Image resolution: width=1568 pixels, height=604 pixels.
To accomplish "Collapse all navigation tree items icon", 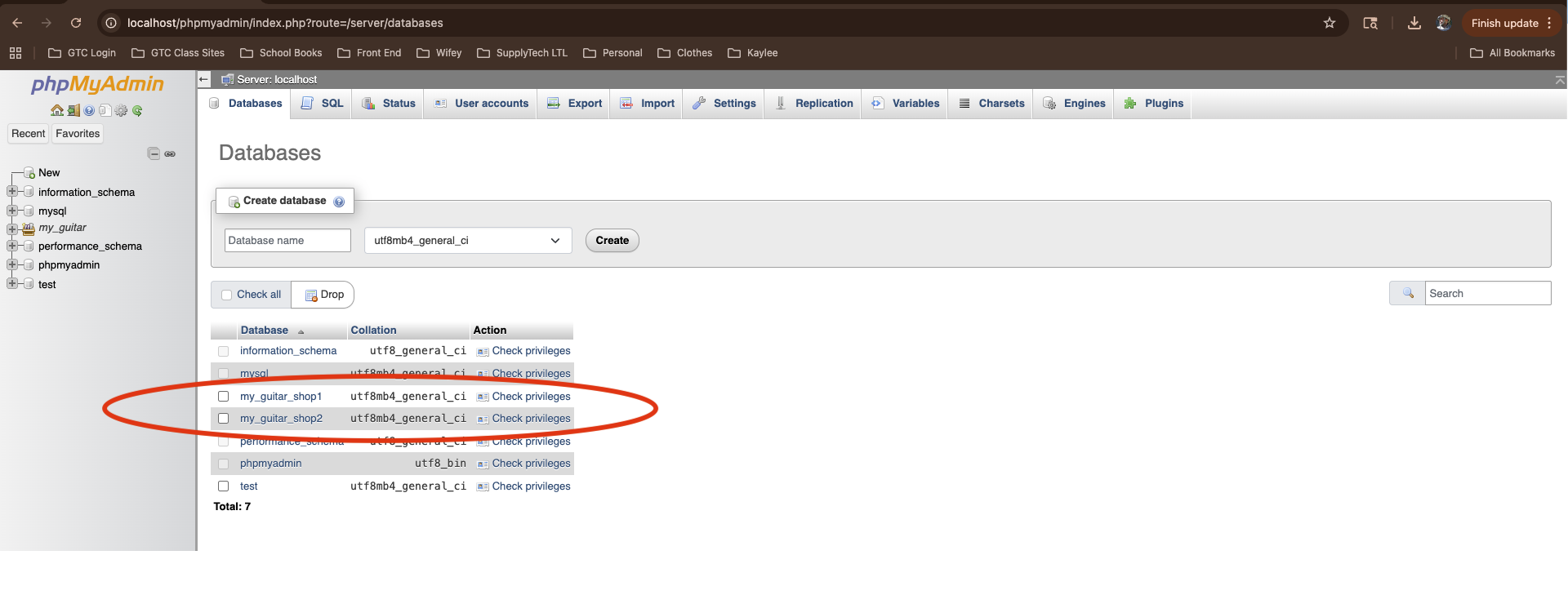I will [154, 153].
